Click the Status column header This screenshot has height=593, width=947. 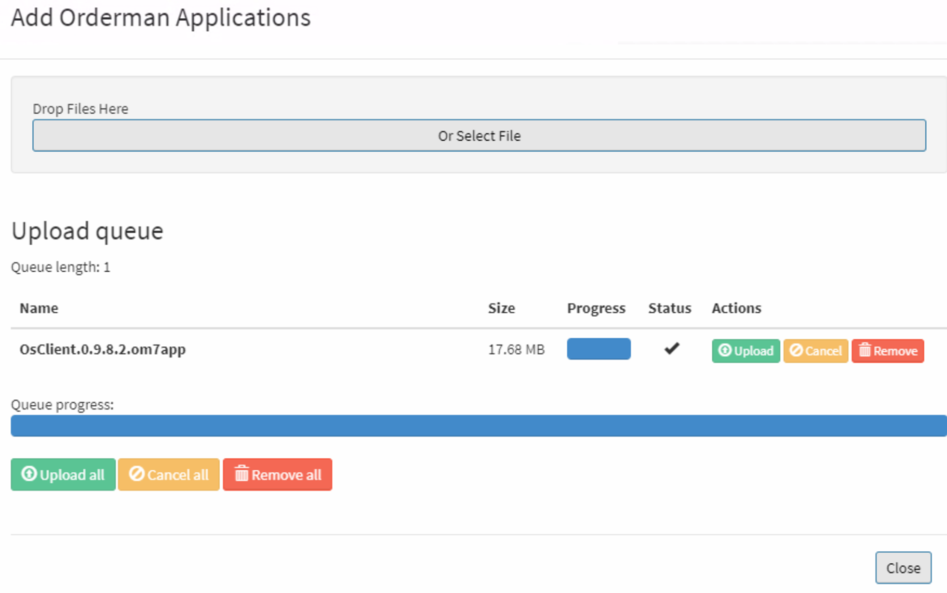click(670, 308)
